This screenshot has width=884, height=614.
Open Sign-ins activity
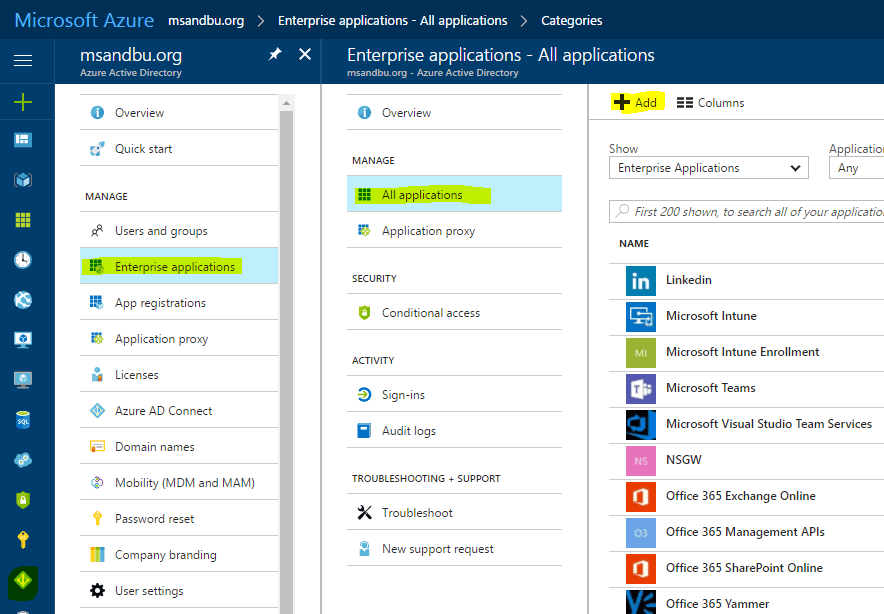pyautogui.click(x=454, y=395)
